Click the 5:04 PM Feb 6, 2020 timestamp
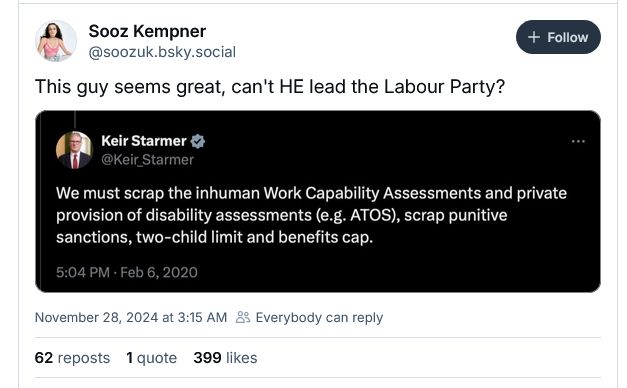The image size is (627, 388). (127, 272)
